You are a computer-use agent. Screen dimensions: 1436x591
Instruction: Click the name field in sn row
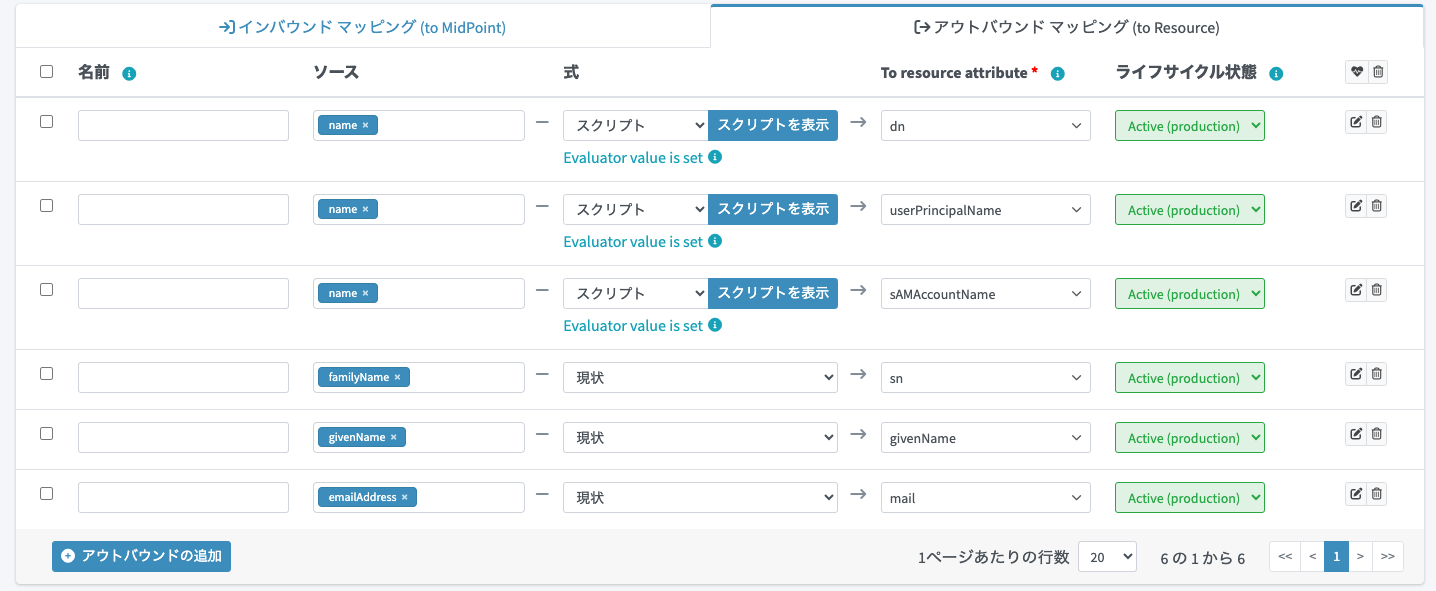point(183,377)
